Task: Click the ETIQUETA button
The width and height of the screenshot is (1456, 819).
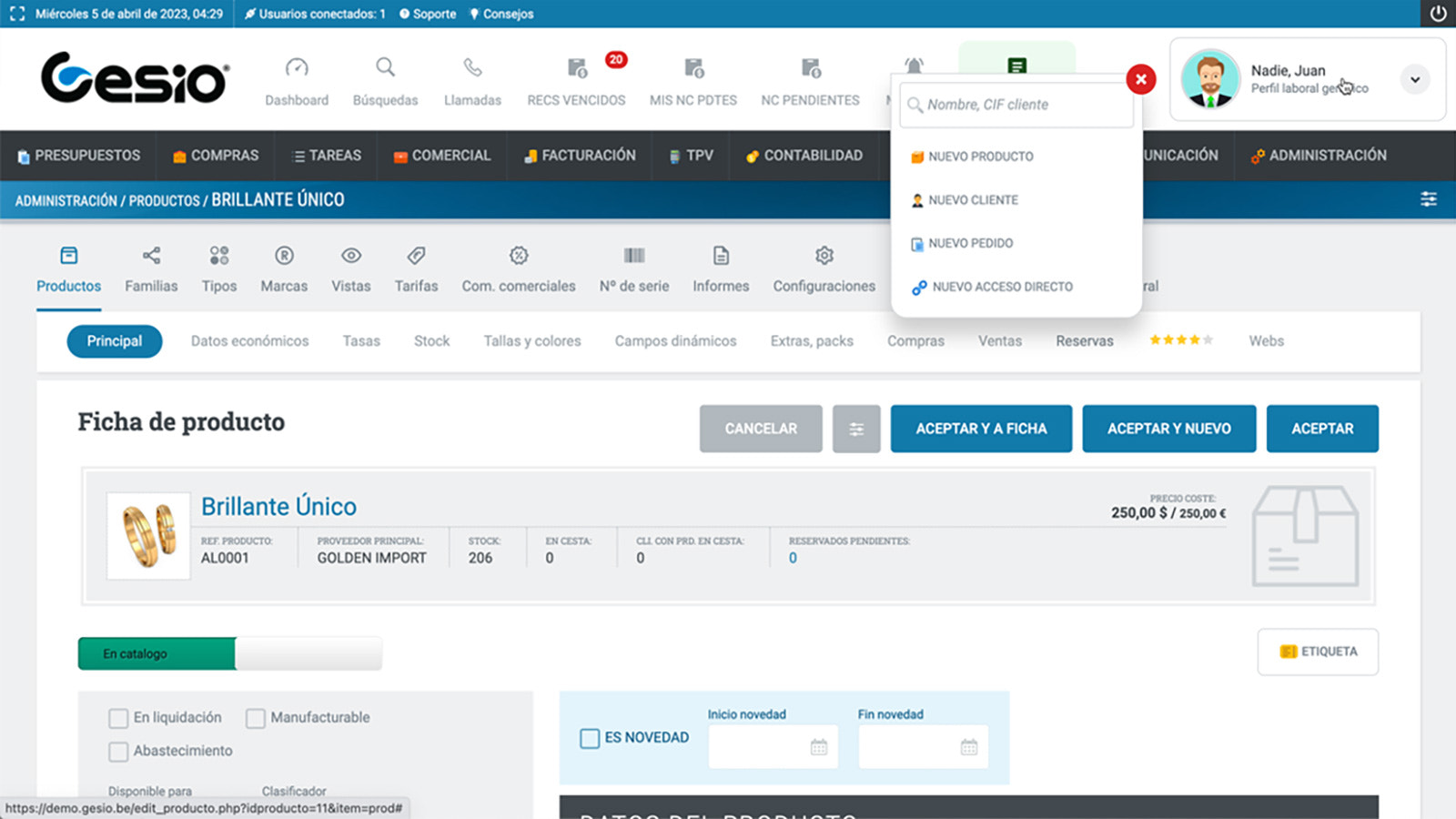Action: tap(1318, 652)
